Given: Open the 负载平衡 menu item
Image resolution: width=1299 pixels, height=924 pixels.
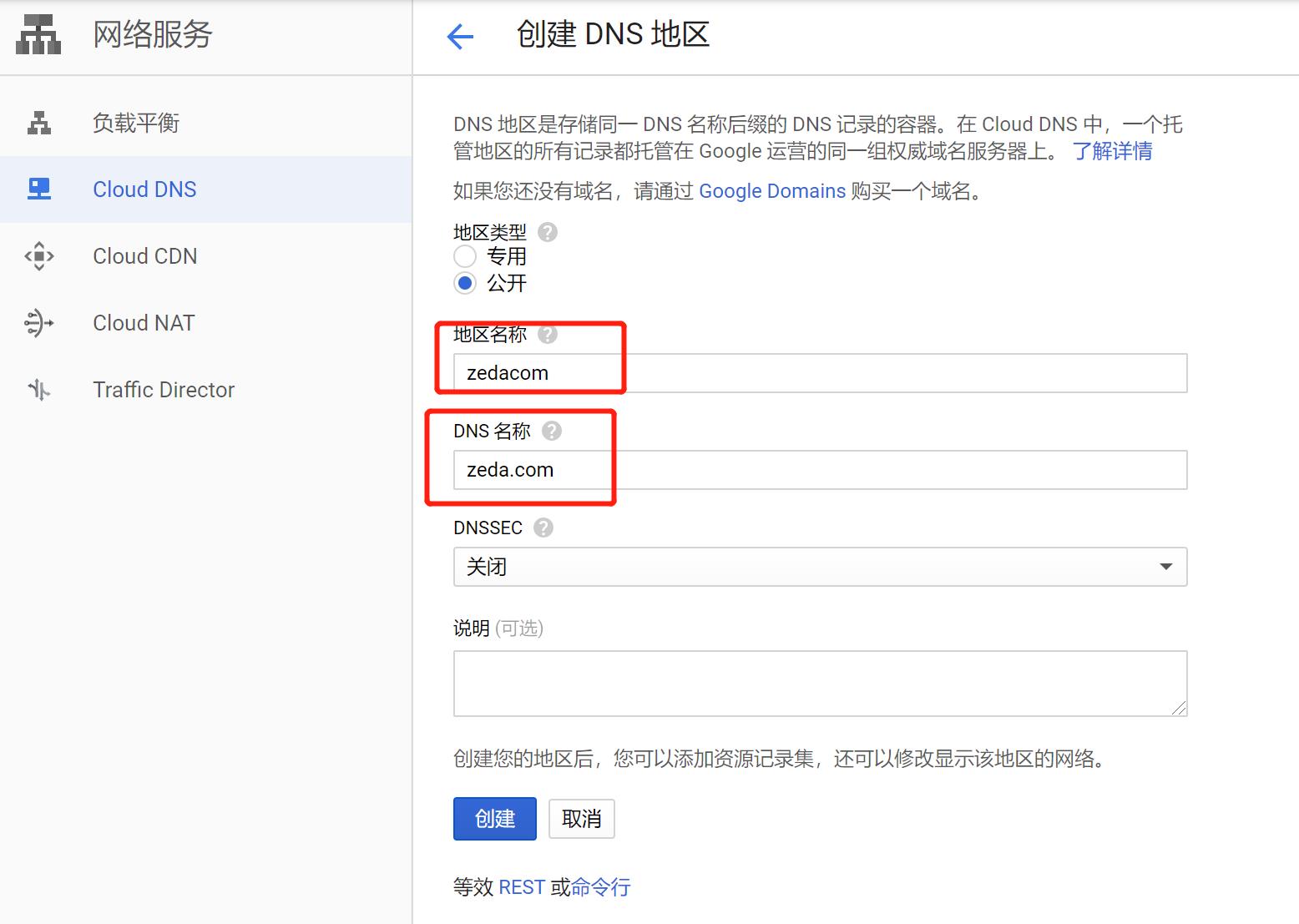Looking at the screenshot, I should pos(136,123).
